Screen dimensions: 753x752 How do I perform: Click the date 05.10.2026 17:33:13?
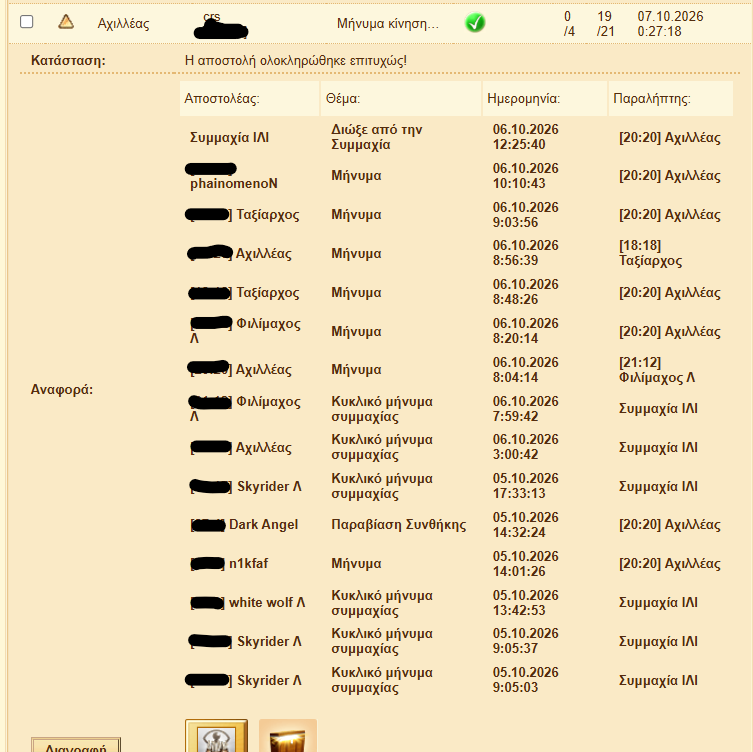coord(525,486)
